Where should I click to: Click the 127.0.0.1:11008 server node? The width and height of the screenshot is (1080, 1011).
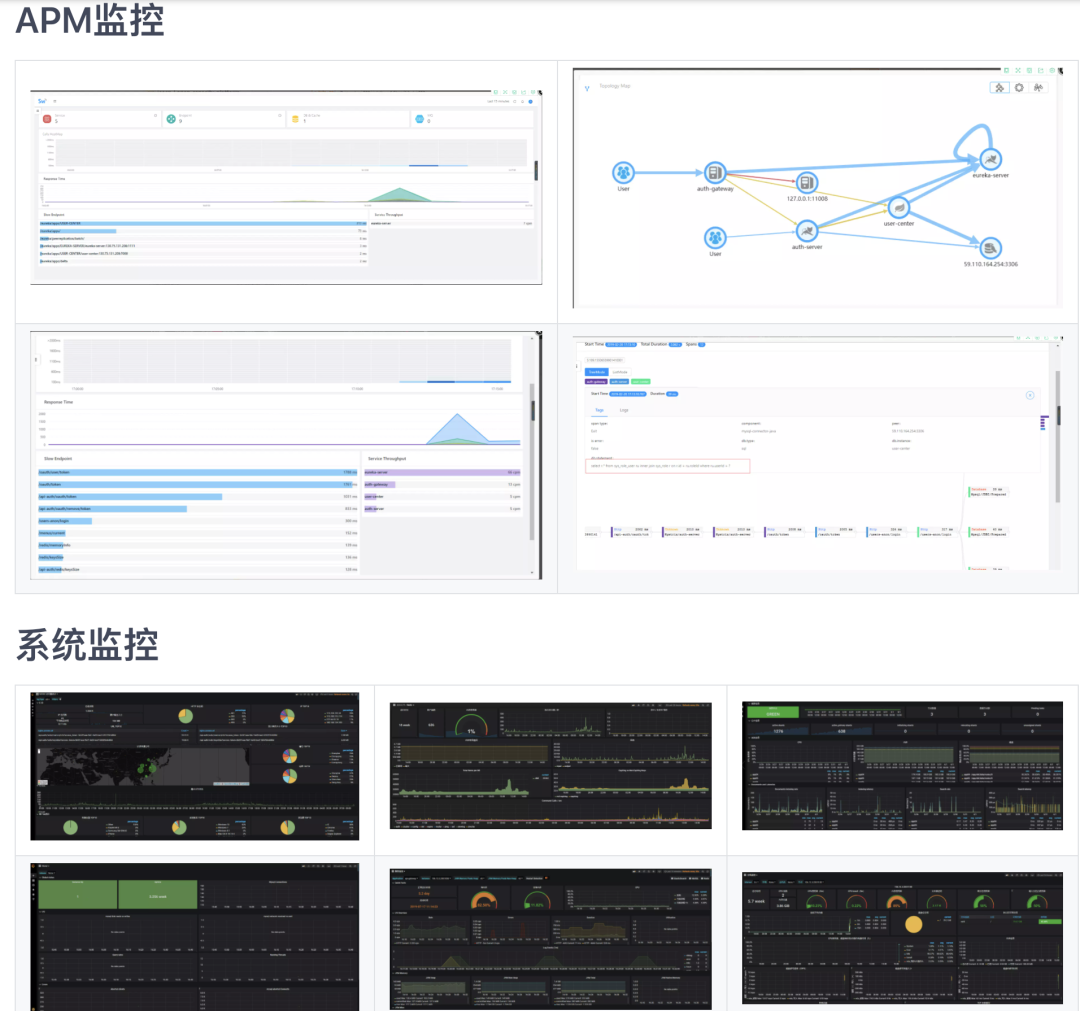pos(807,183)
